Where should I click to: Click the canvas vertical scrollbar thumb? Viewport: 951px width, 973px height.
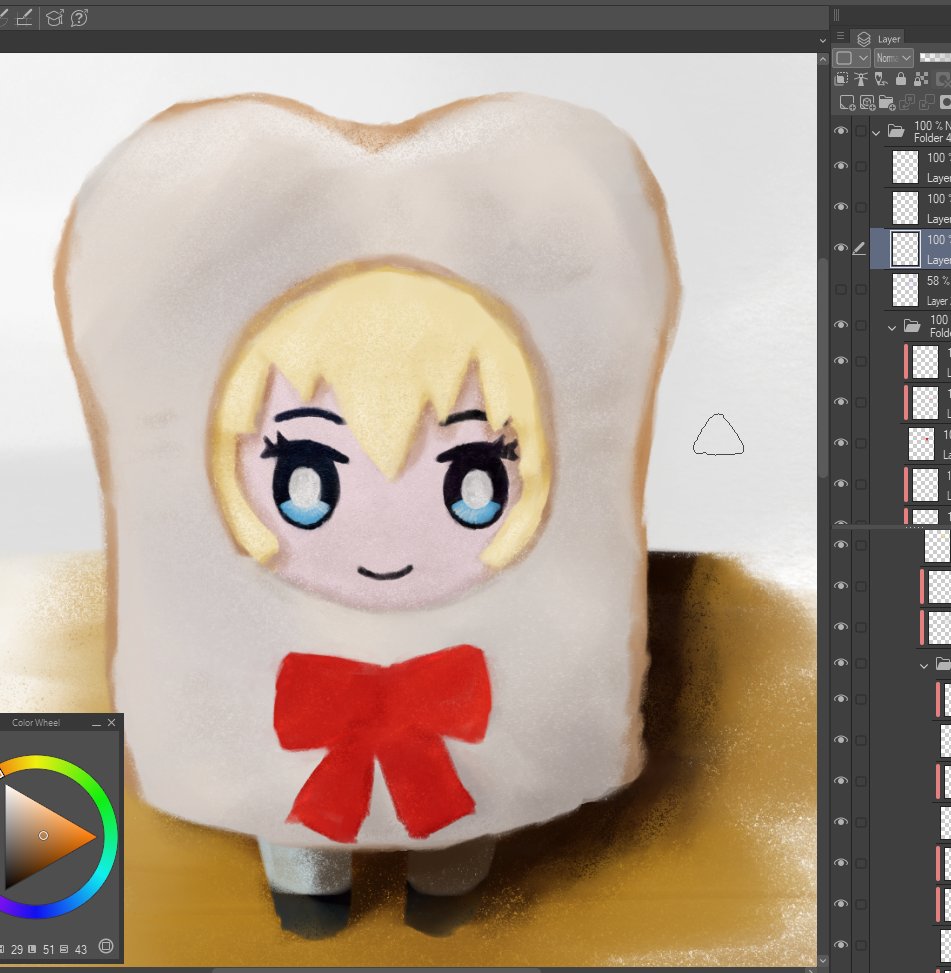click(x=823, y=367)
